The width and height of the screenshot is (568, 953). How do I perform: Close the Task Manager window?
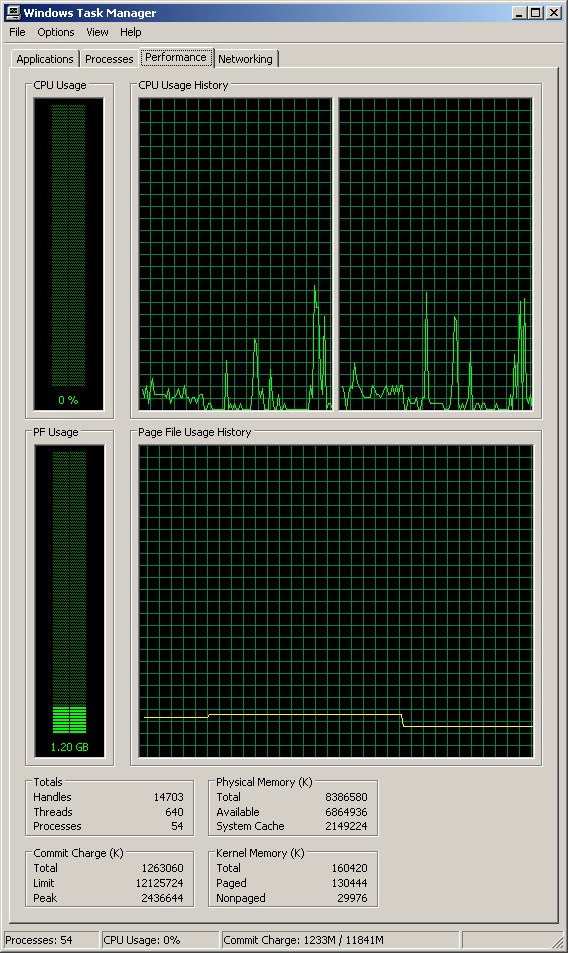553,13
